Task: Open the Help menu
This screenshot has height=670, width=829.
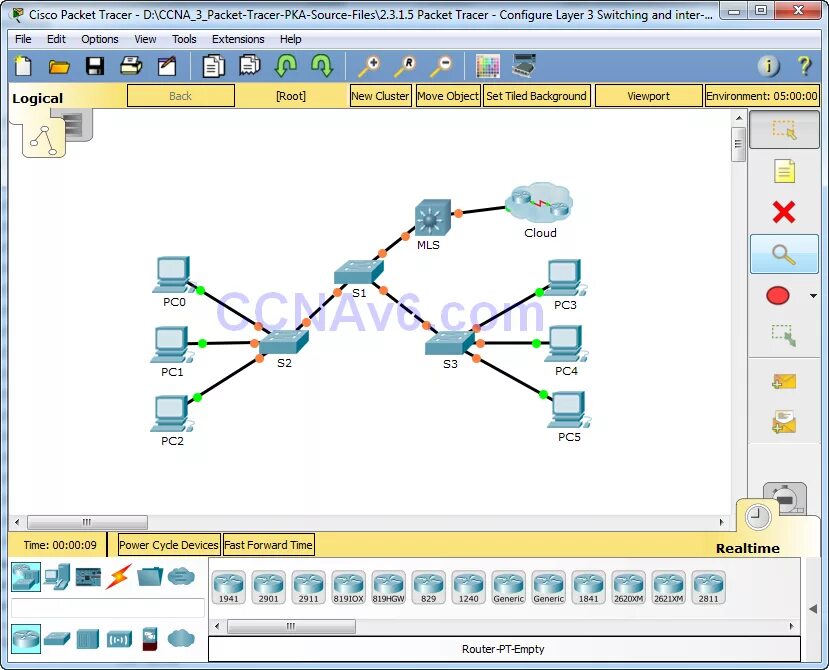Action: [290, 39]
